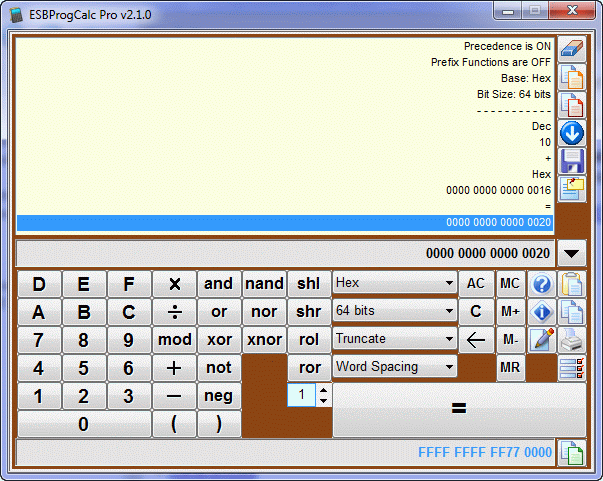This screenshot has height=481, width=603.
Task: Click the plus + key
Action: (x=174, y=368)
